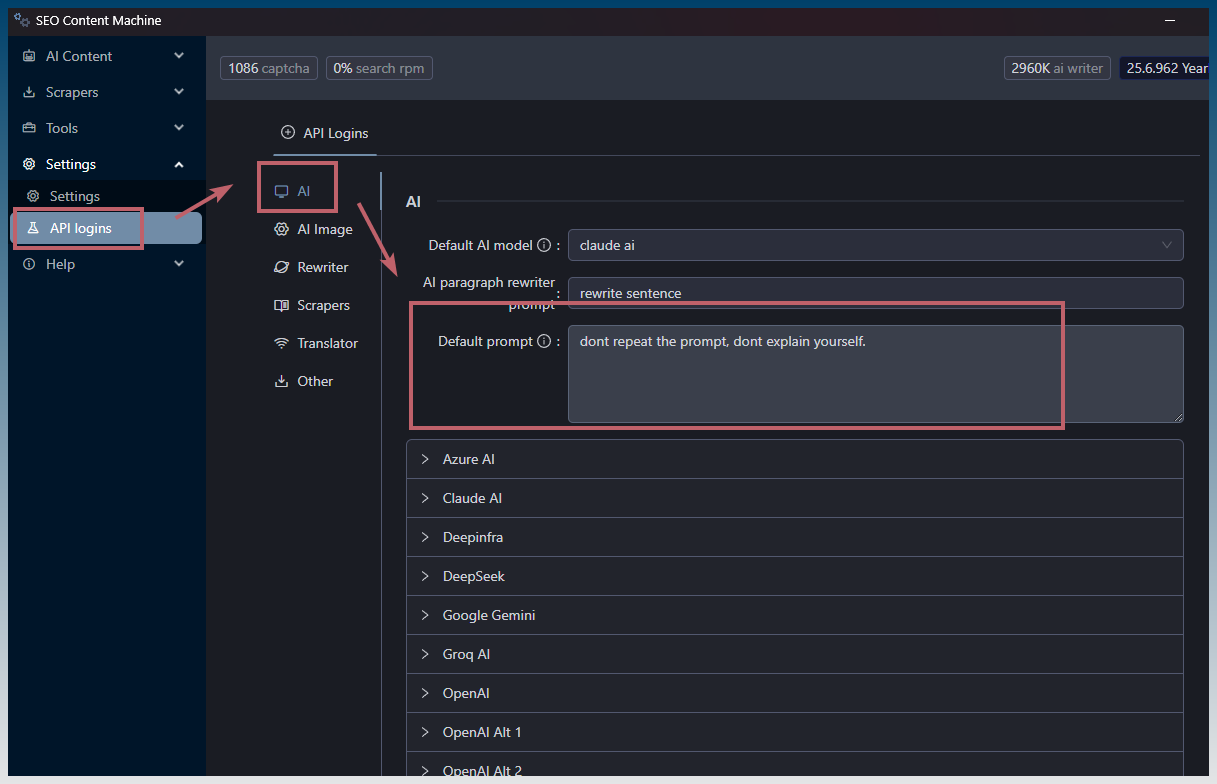This screenshot has width=1217, height=784.
Task: Minimize the SEO Content Machine window
Action: pyautogui.click(x=1169, y=20)
